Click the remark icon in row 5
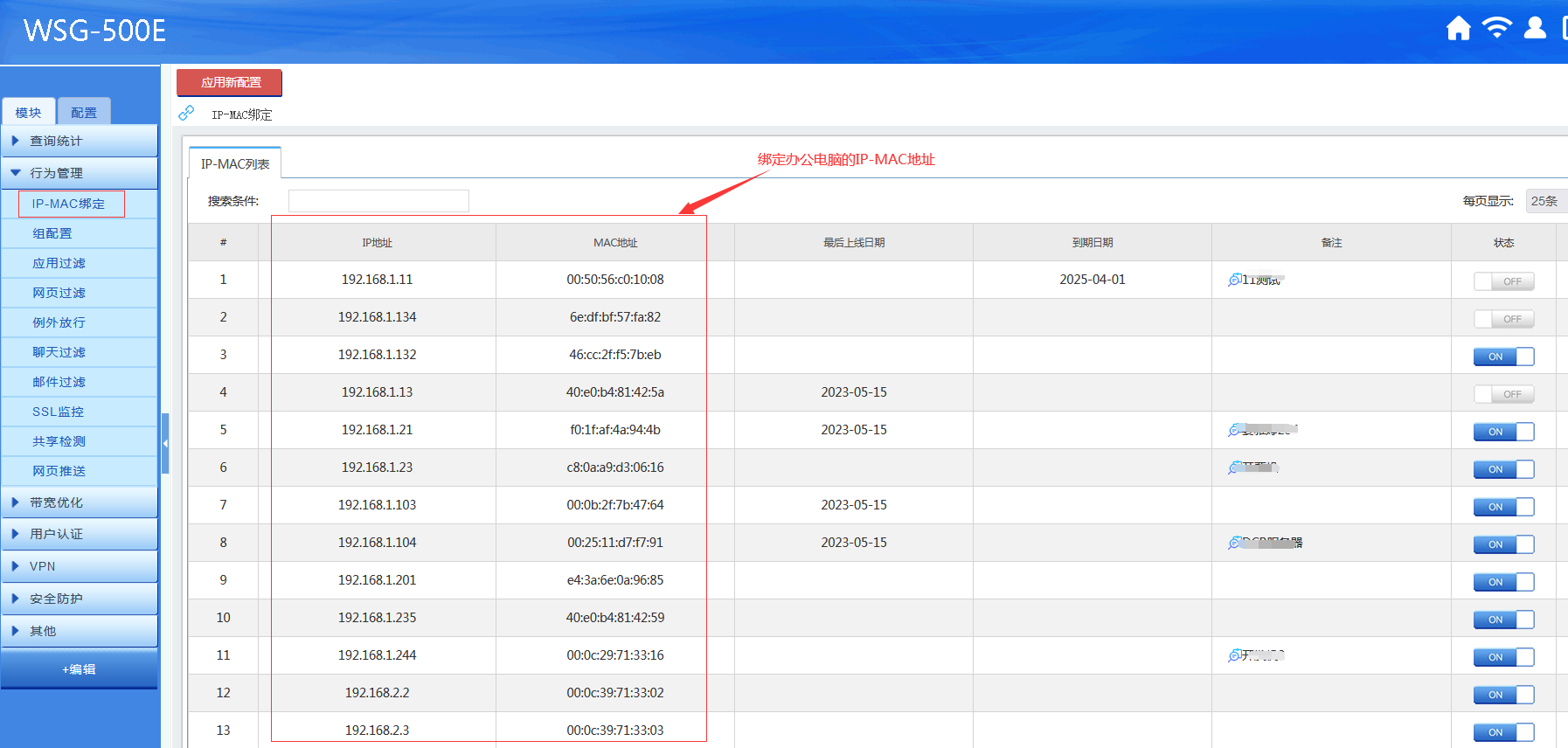The image size is (1568, 748). [x=1235, y=430]
